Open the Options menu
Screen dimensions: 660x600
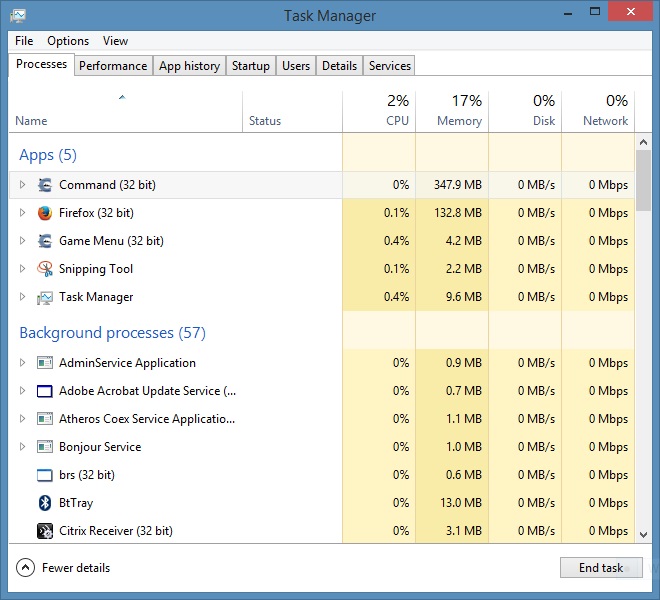click(x=68, y=41)
